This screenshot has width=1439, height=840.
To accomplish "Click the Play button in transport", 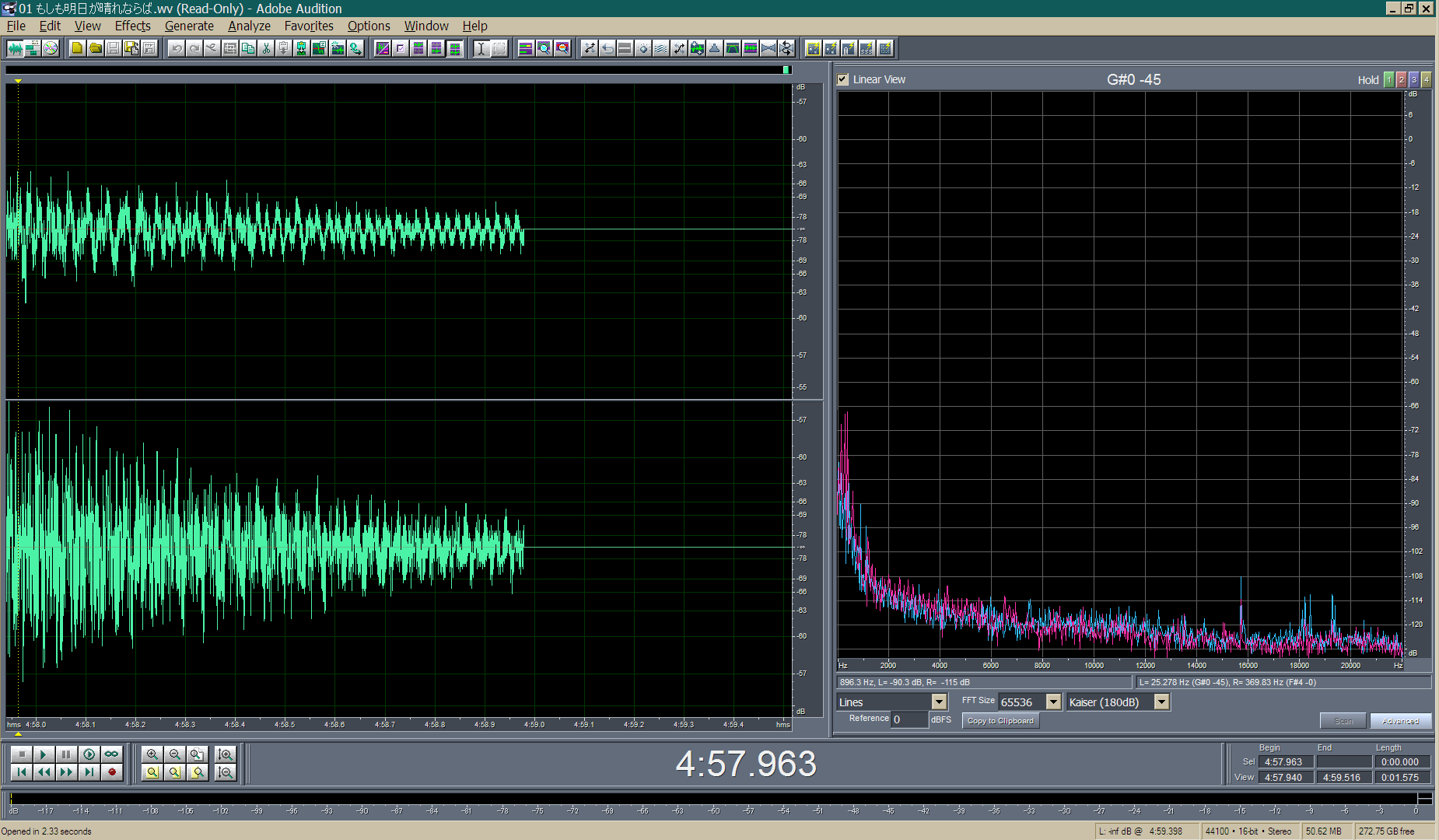I will [x=44, y=754].
